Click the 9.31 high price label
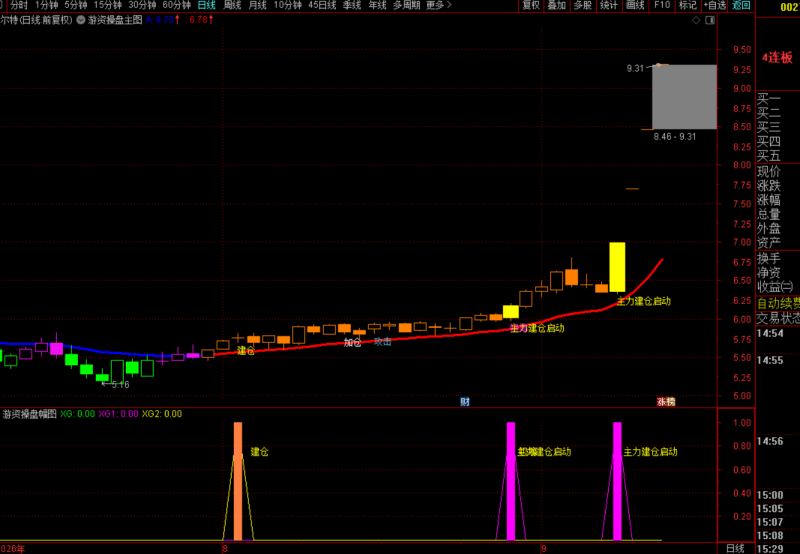Viewport: 800px width, 554px height. 635,68
